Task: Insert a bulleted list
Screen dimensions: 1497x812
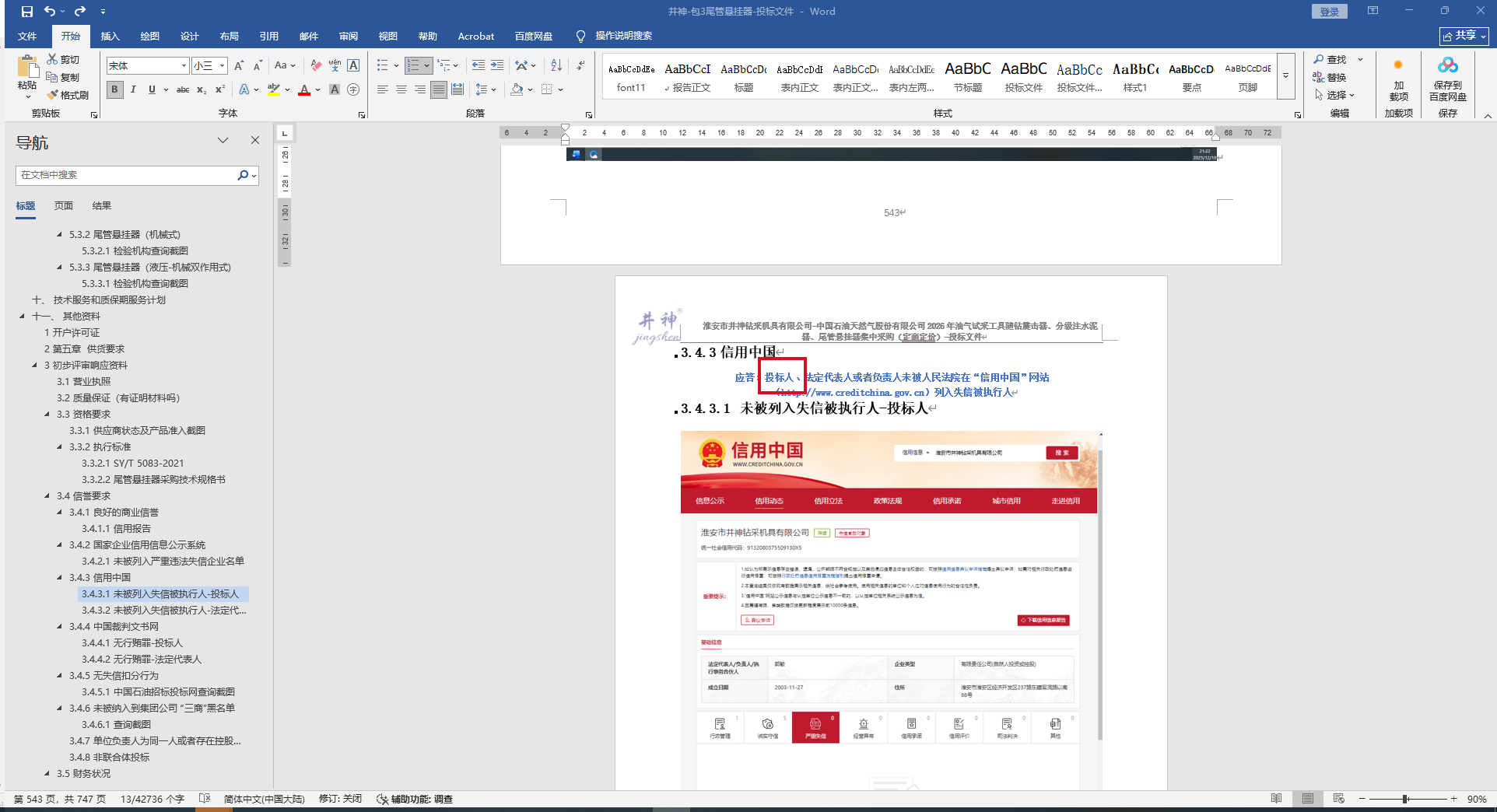Action: [x=382, y=65]
